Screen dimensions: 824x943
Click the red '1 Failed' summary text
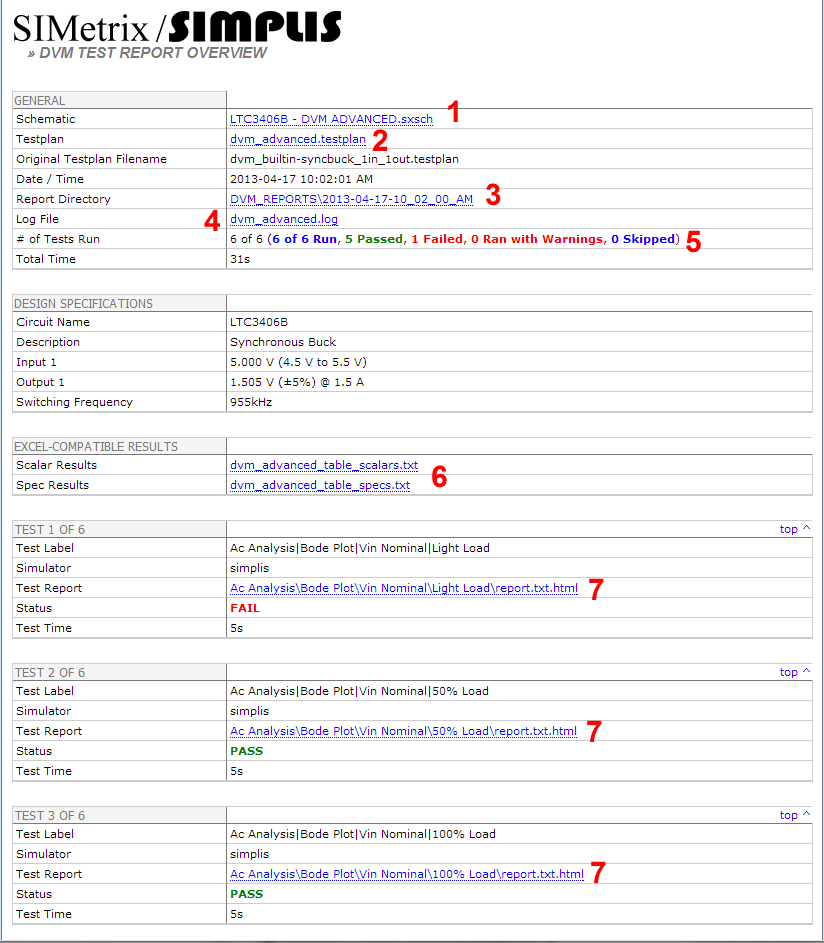[x=437, y=239]
